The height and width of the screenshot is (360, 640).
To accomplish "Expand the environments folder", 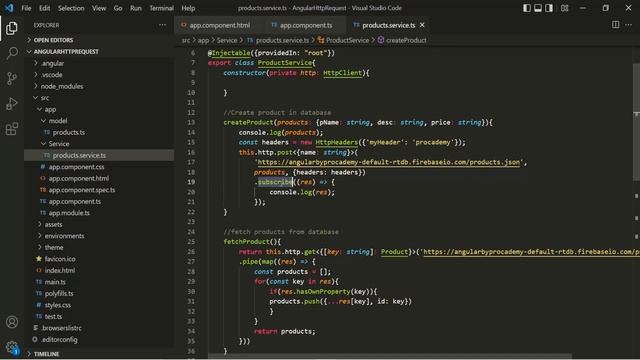I will tap(99, 236).
